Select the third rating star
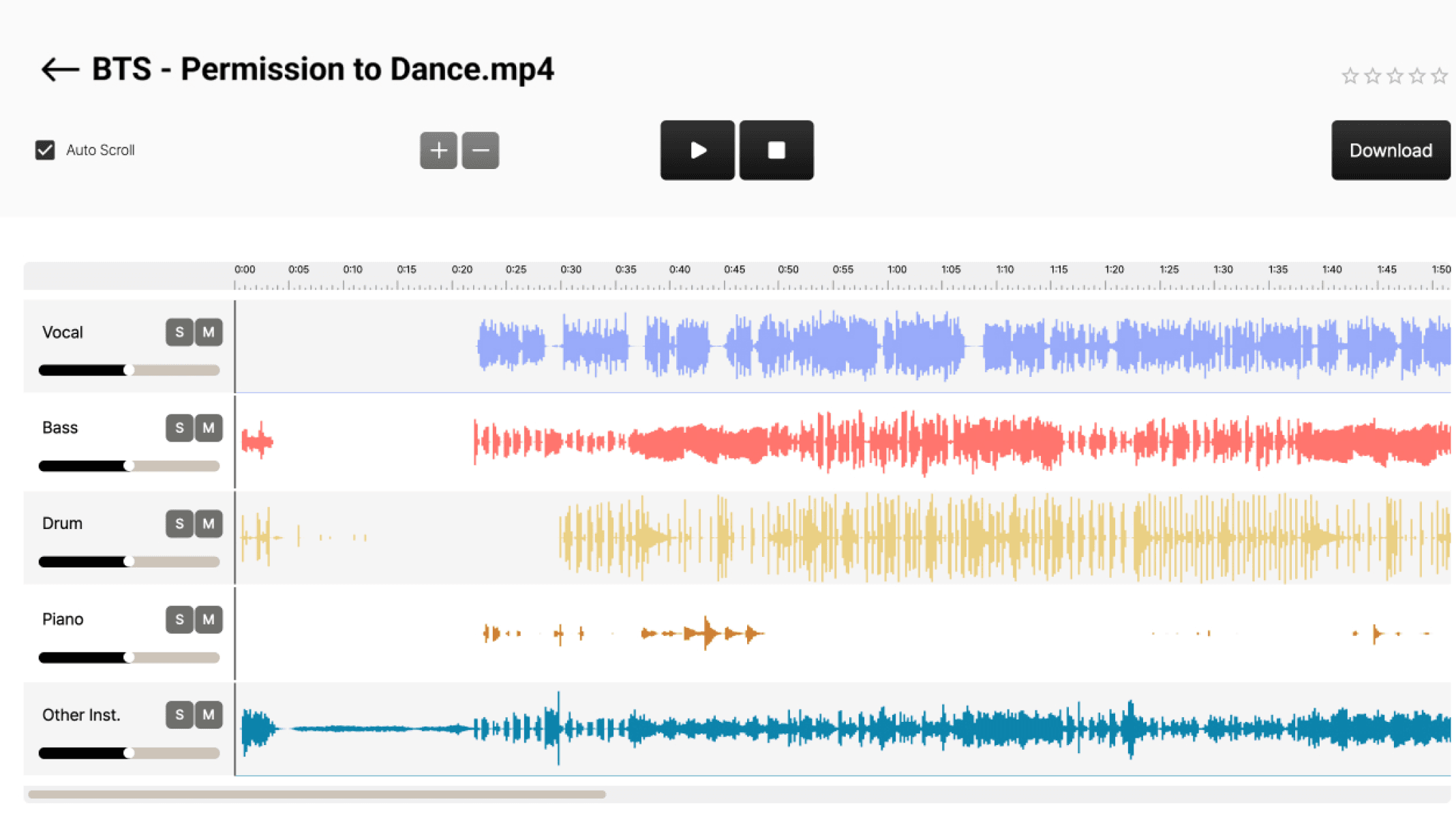Screen dimensions: 1456x818 pyautogui.click(x=1395, y=76)
